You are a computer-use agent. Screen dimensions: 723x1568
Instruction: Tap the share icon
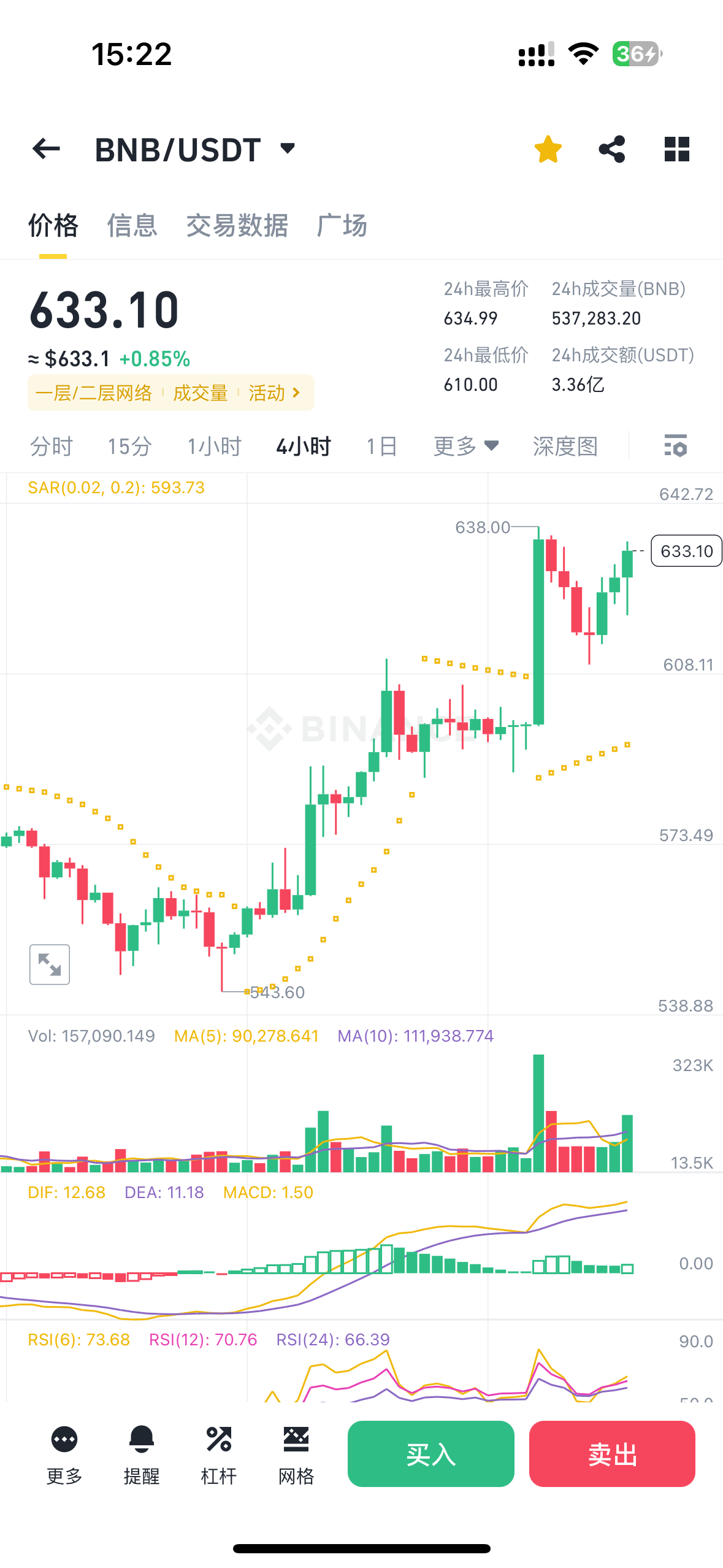(612, 149)
